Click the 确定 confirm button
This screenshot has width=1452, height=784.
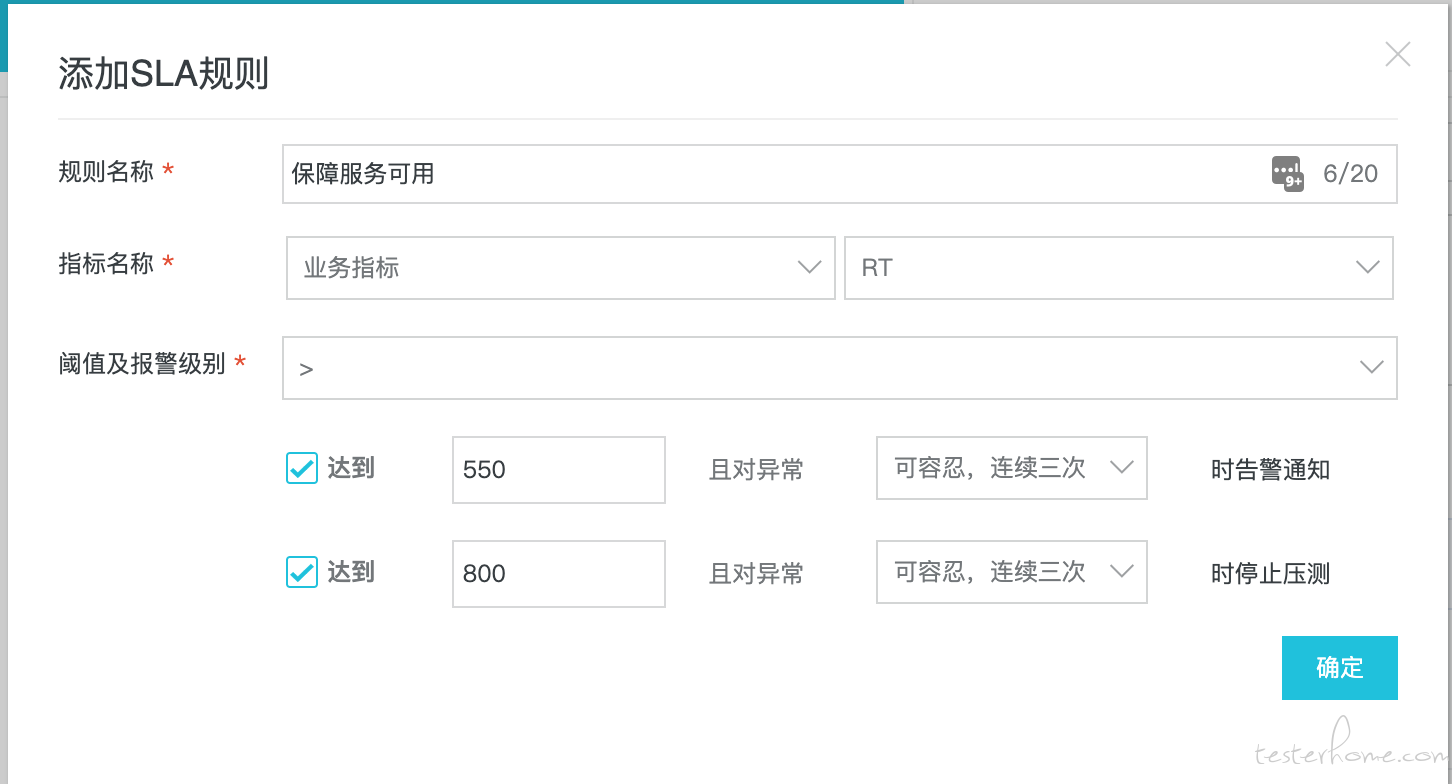tap(1340, 668)
